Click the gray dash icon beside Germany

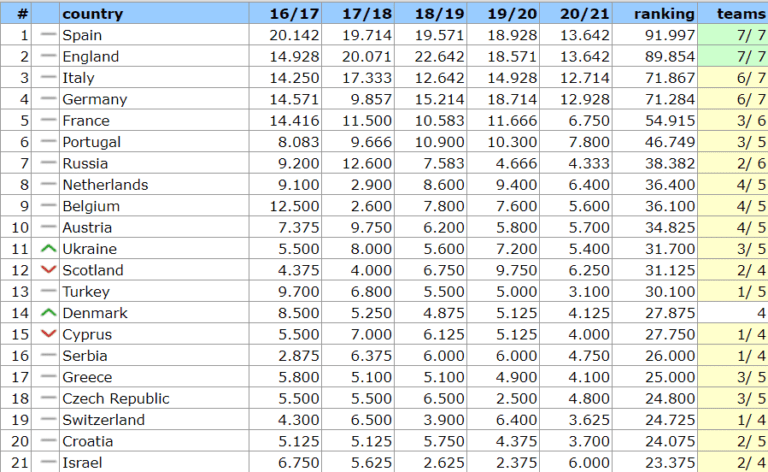pyautogui.click(x=48, y=99)
